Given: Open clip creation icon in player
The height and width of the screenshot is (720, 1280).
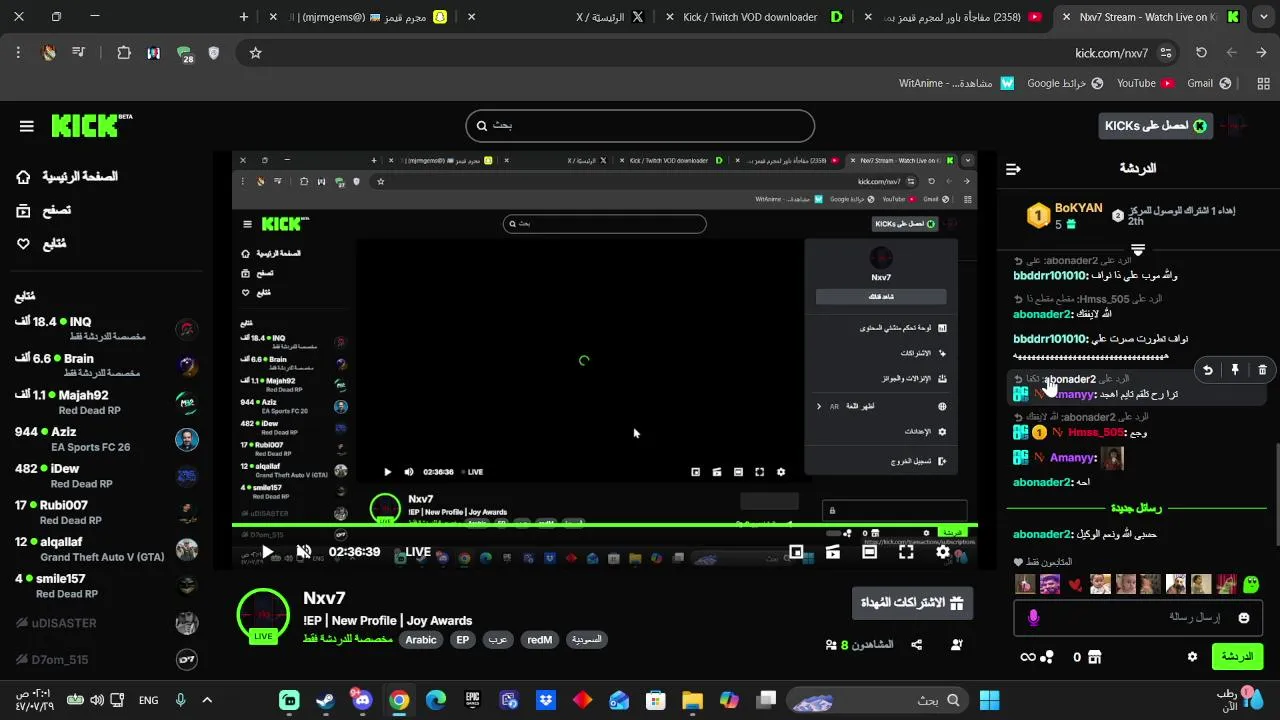Looking at the screenshot, I should 832,552.
